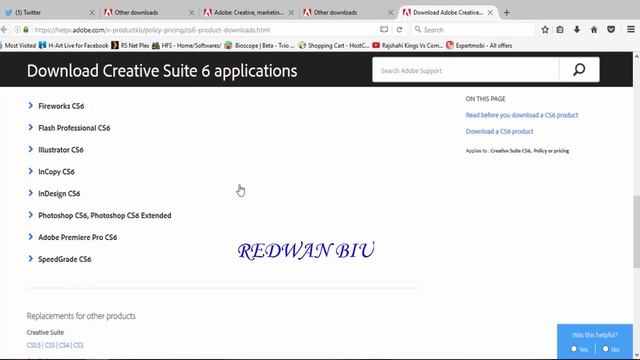Toggle reader view icon in address bar
This screenshot has width=640, height=360.
tap(384, 29)
